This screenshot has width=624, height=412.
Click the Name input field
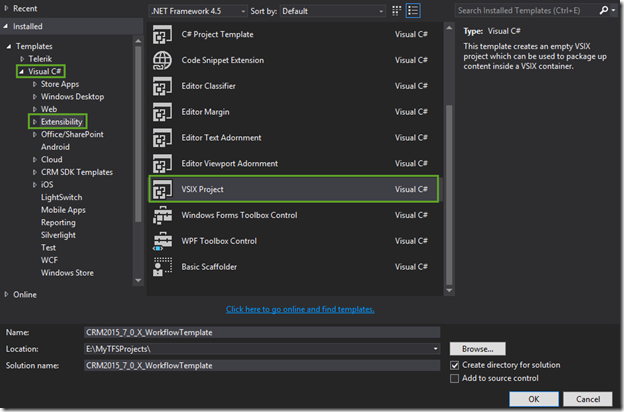262,332
